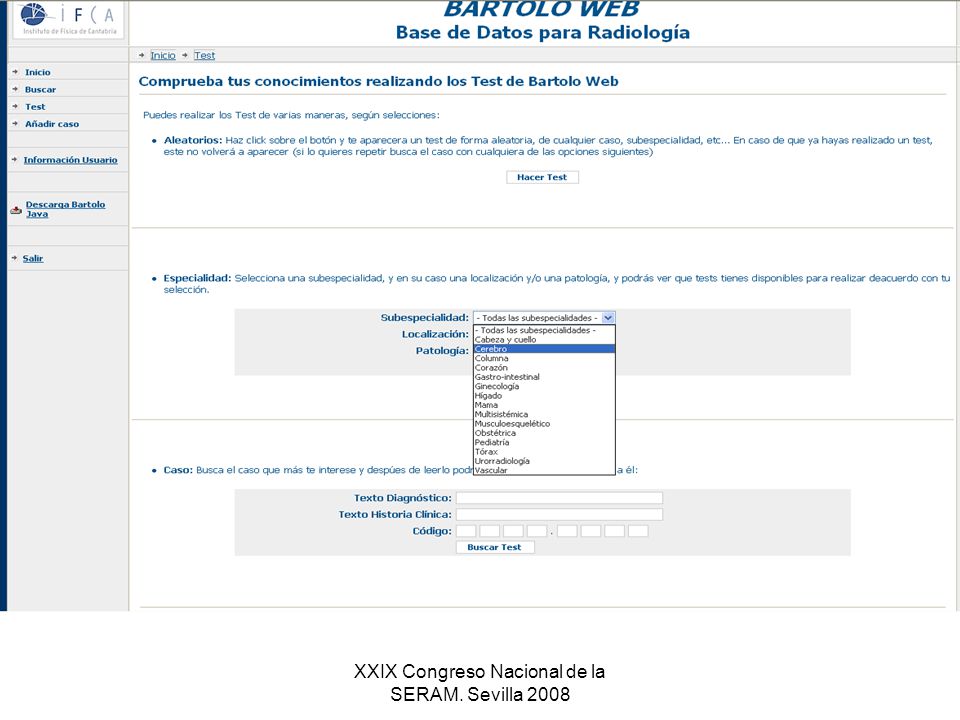Click the Descarga Bartolo Java link
The height and width of the screenshot is (720, 960).
point(65,209)
